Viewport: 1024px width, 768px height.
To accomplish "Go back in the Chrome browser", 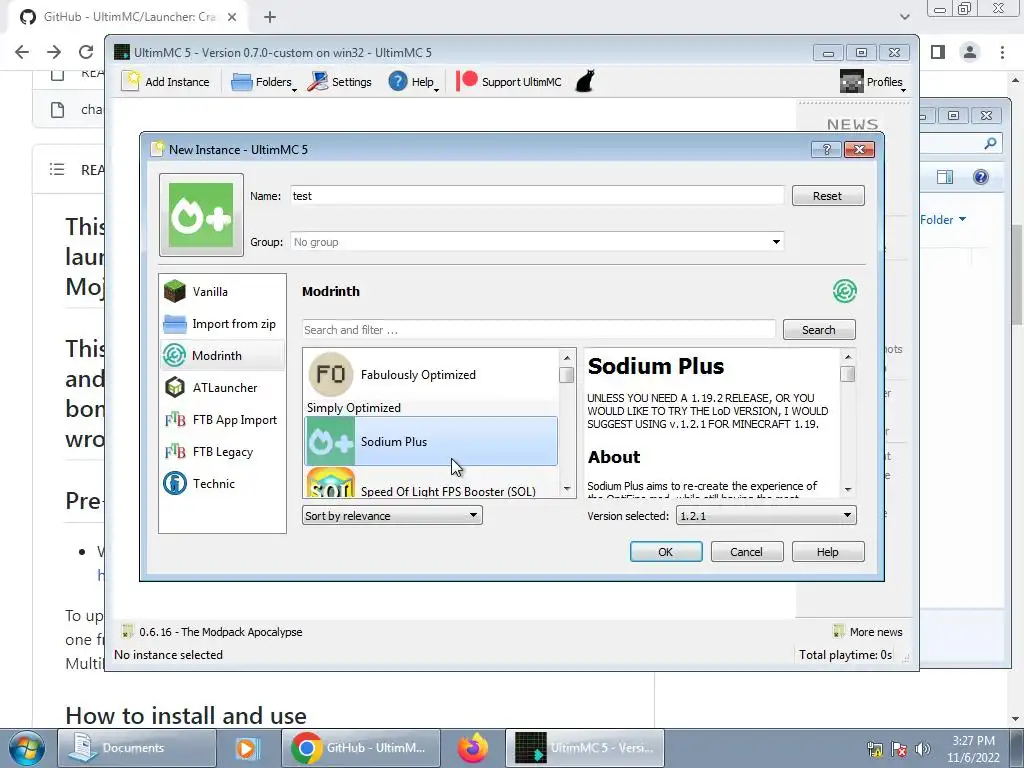I will click(x=22, y=52).
